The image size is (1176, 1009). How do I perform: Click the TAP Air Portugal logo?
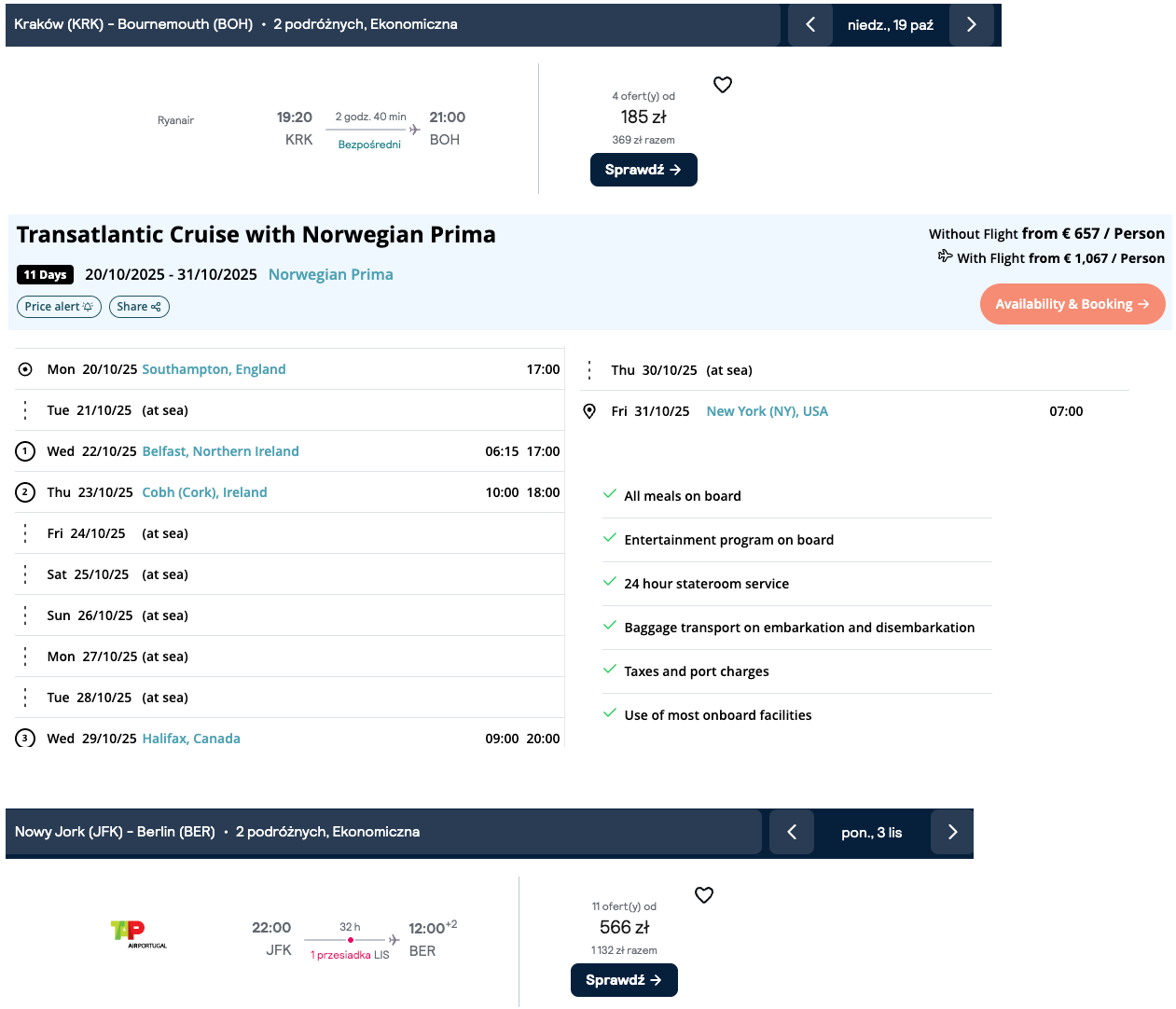139,933
